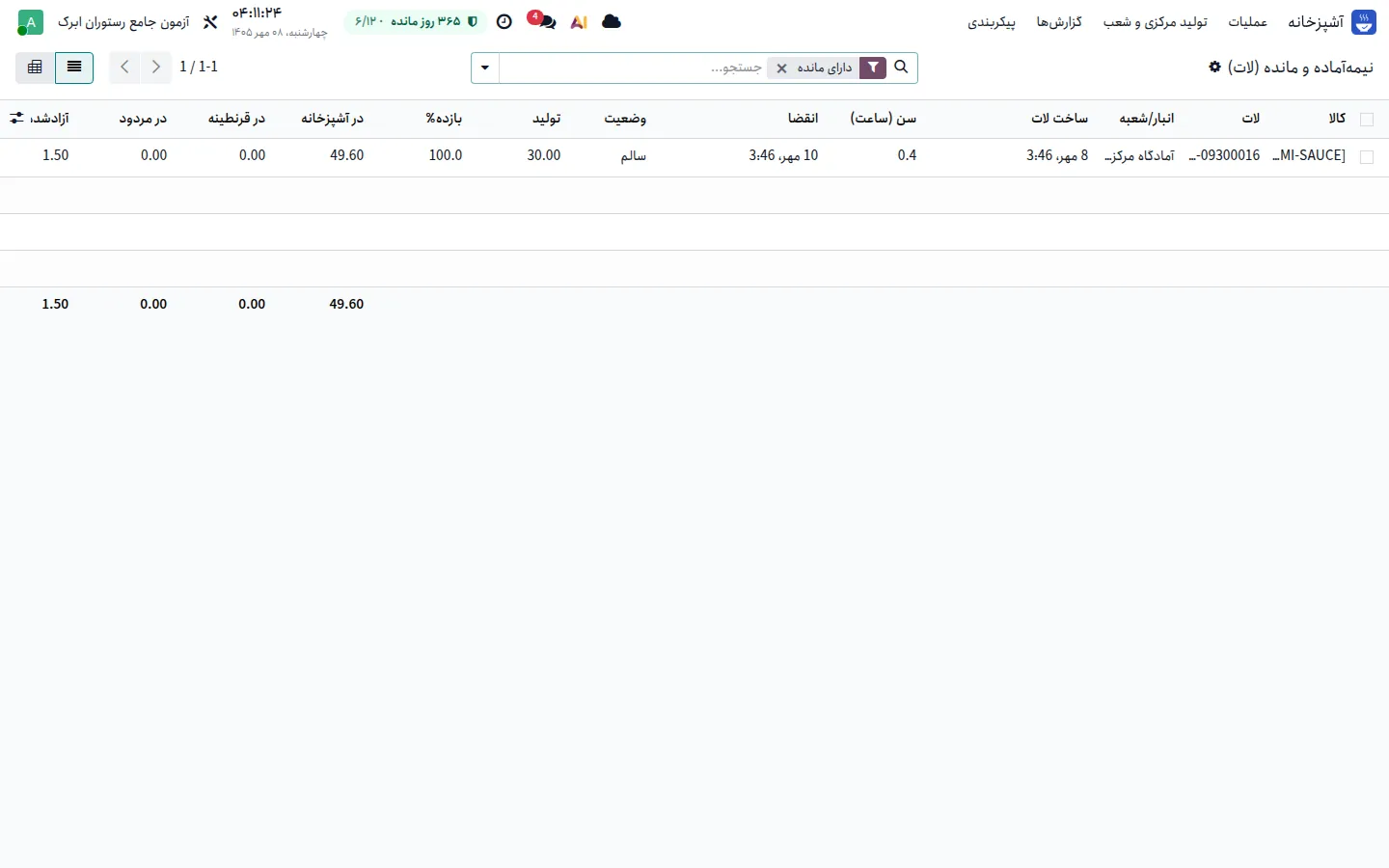Click the آمادگاه مرکز warehouse cell

tap(1139, 155)
